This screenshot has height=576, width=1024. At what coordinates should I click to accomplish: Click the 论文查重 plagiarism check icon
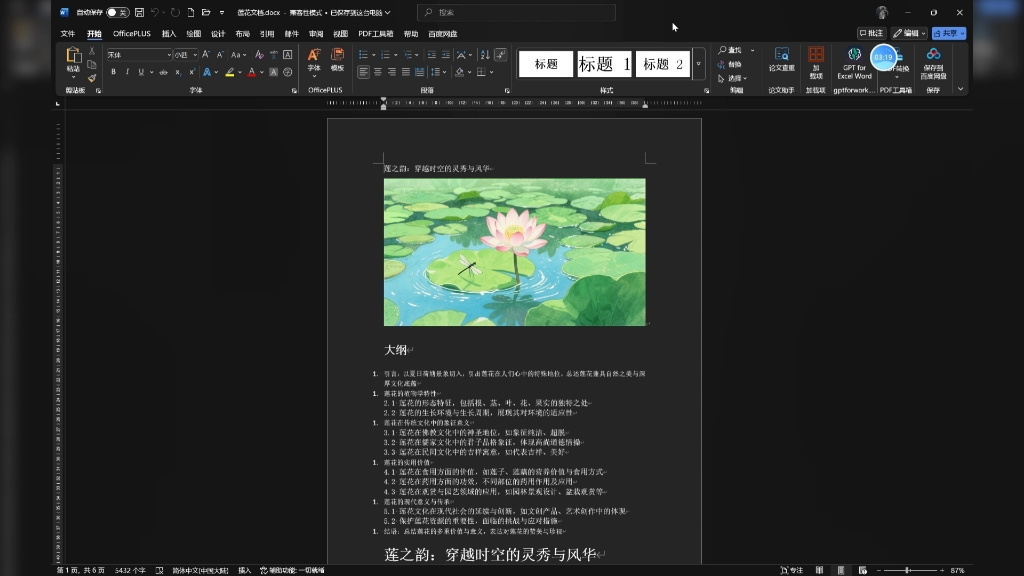pyautogui.click(x=782, y=59)
